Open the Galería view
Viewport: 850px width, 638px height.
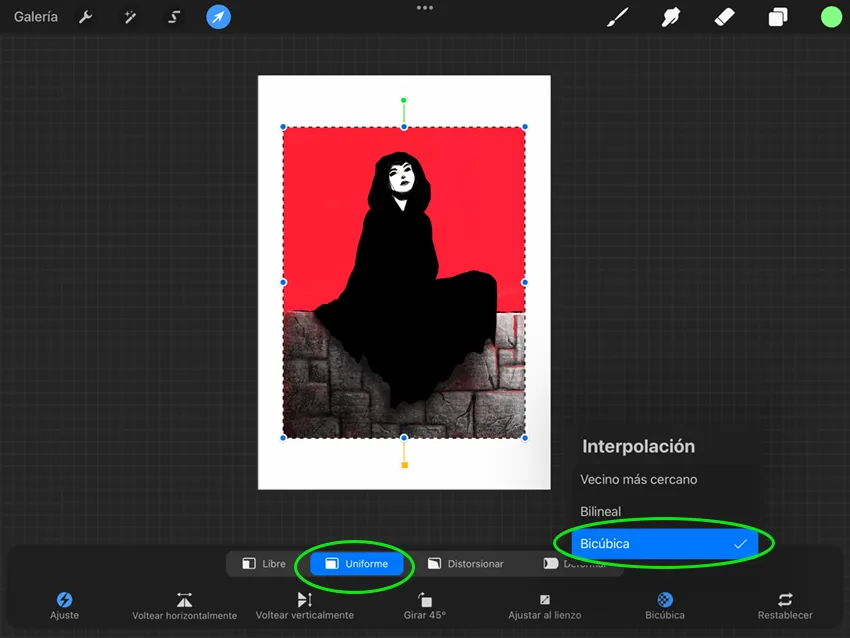36,17
